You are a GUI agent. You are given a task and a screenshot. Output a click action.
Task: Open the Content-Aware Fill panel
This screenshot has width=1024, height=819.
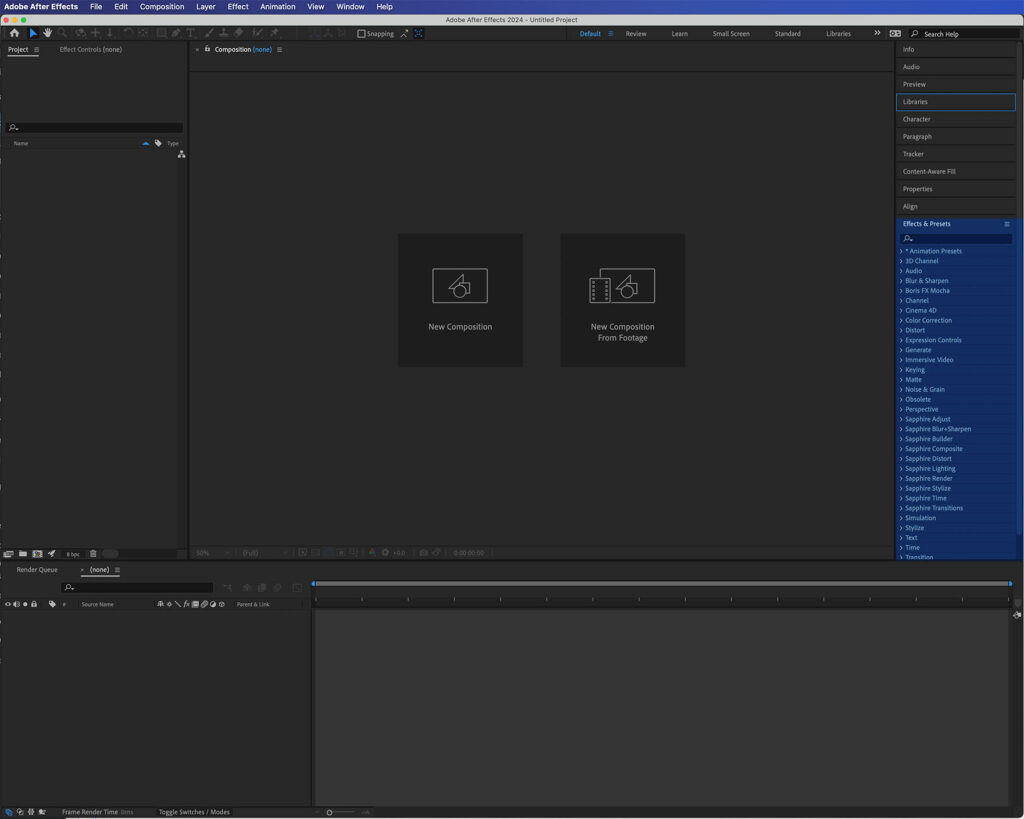click(x=956, y=171)
